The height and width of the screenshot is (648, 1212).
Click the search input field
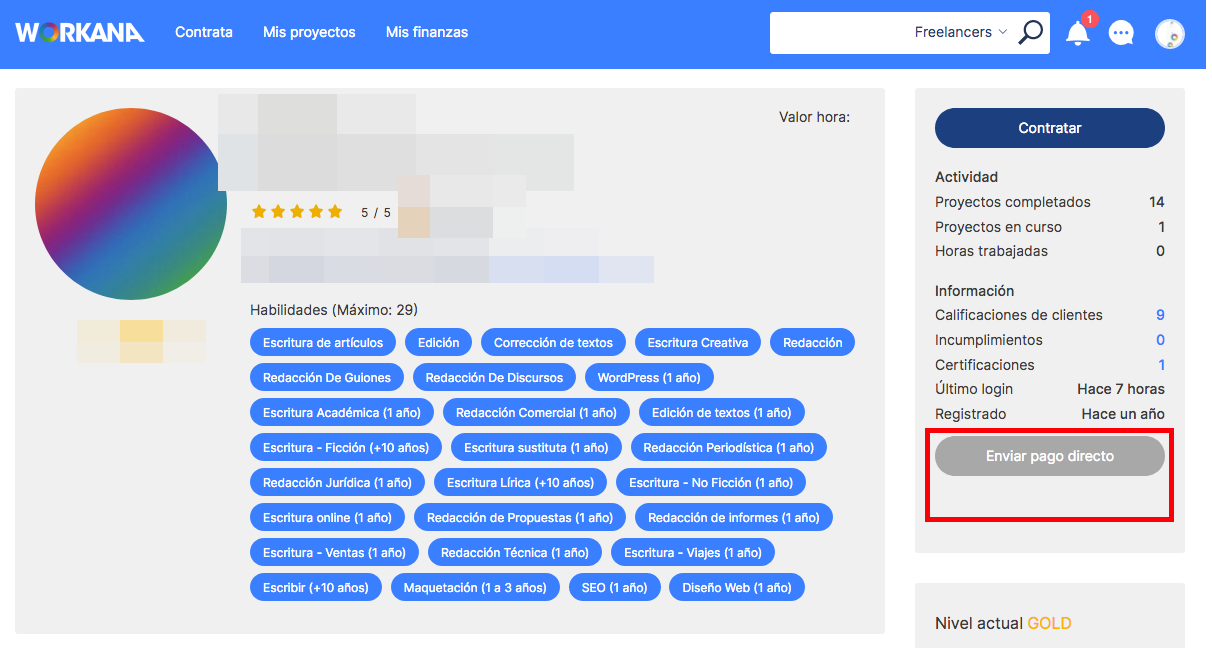tap(840, 33)
